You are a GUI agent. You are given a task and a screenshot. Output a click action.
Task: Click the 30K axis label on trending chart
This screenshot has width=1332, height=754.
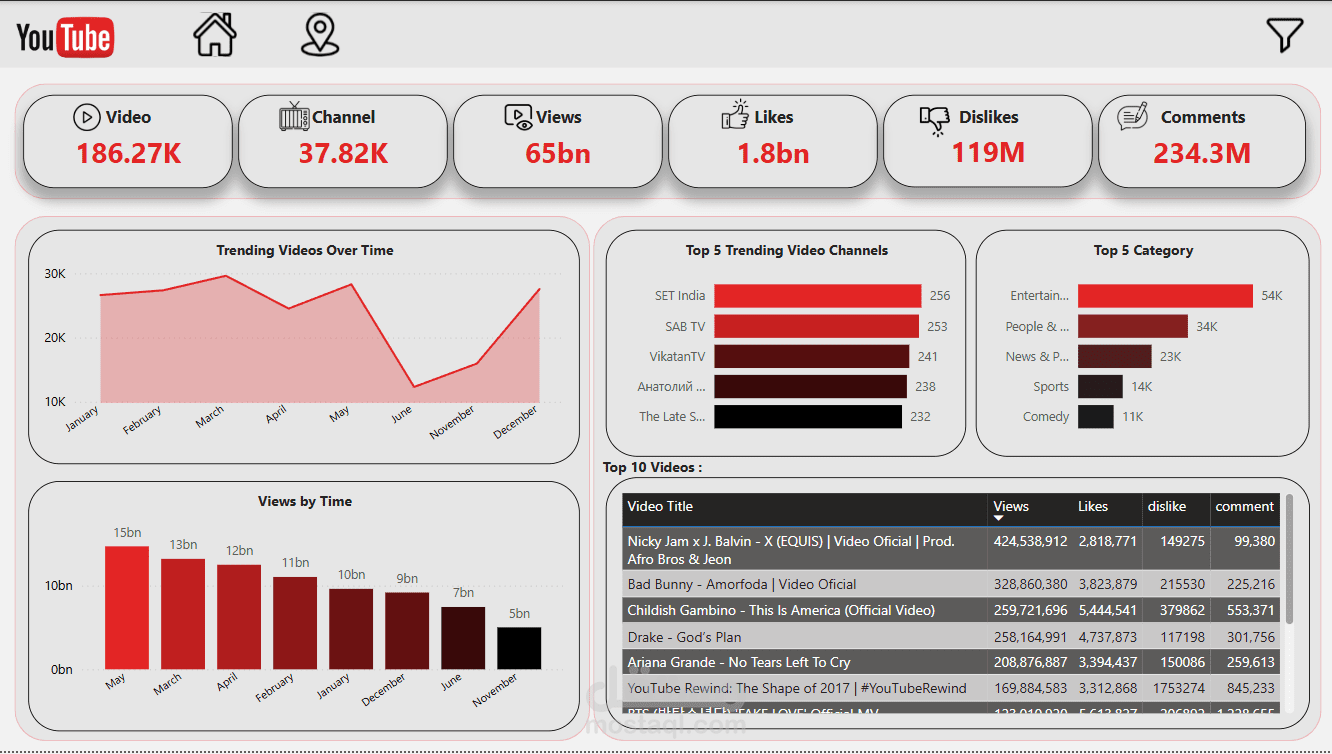click(55, 273)
